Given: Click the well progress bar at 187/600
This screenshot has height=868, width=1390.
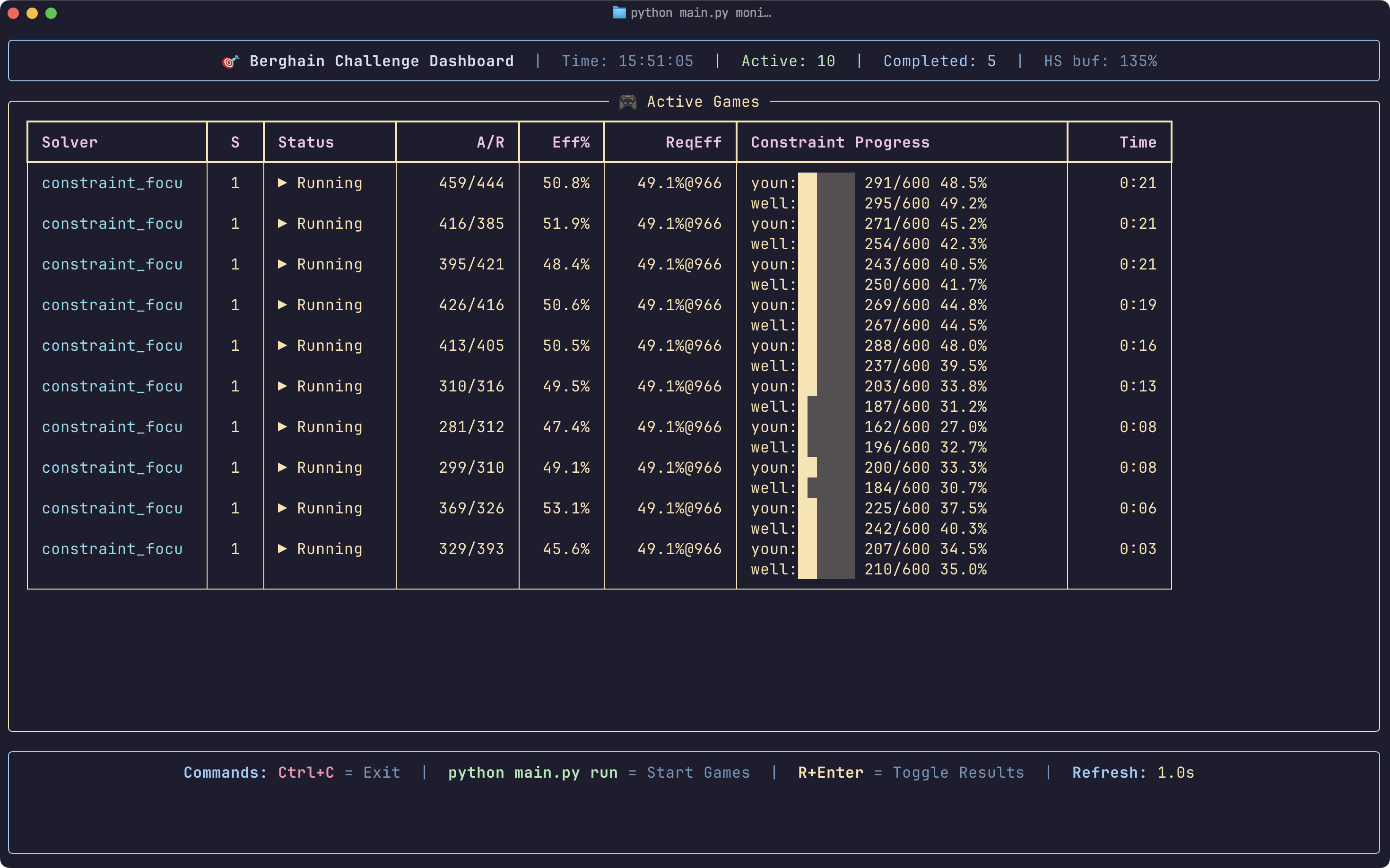Looking at the screenshot, I should 826,407.
